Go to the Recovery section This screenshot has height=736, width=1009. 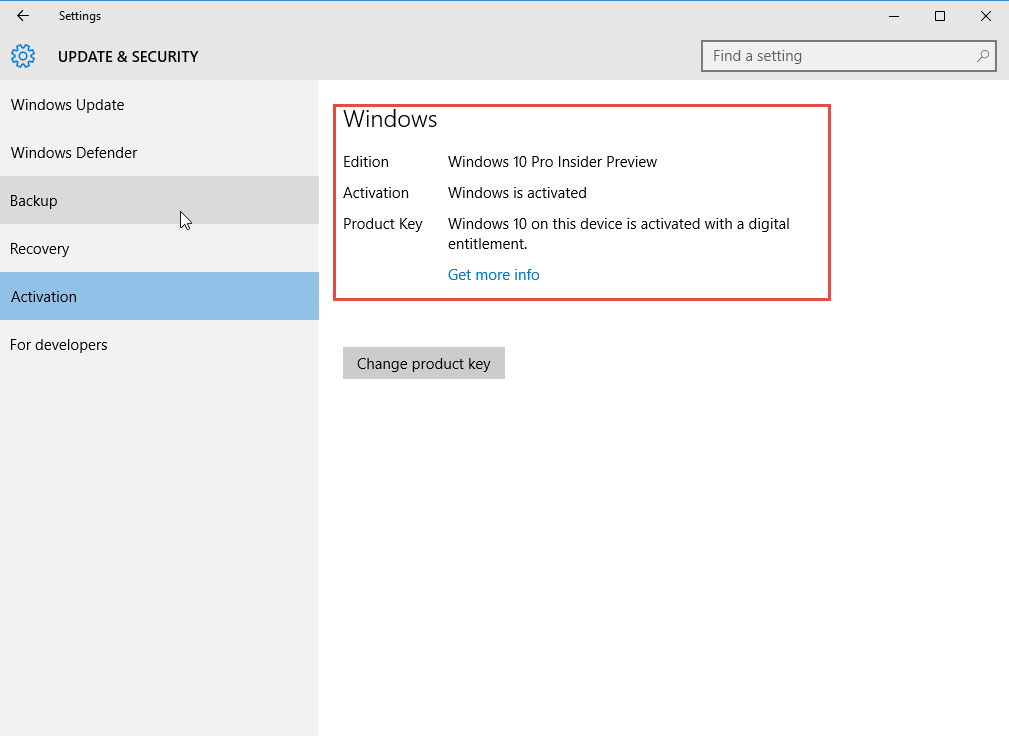click(160, 249)
